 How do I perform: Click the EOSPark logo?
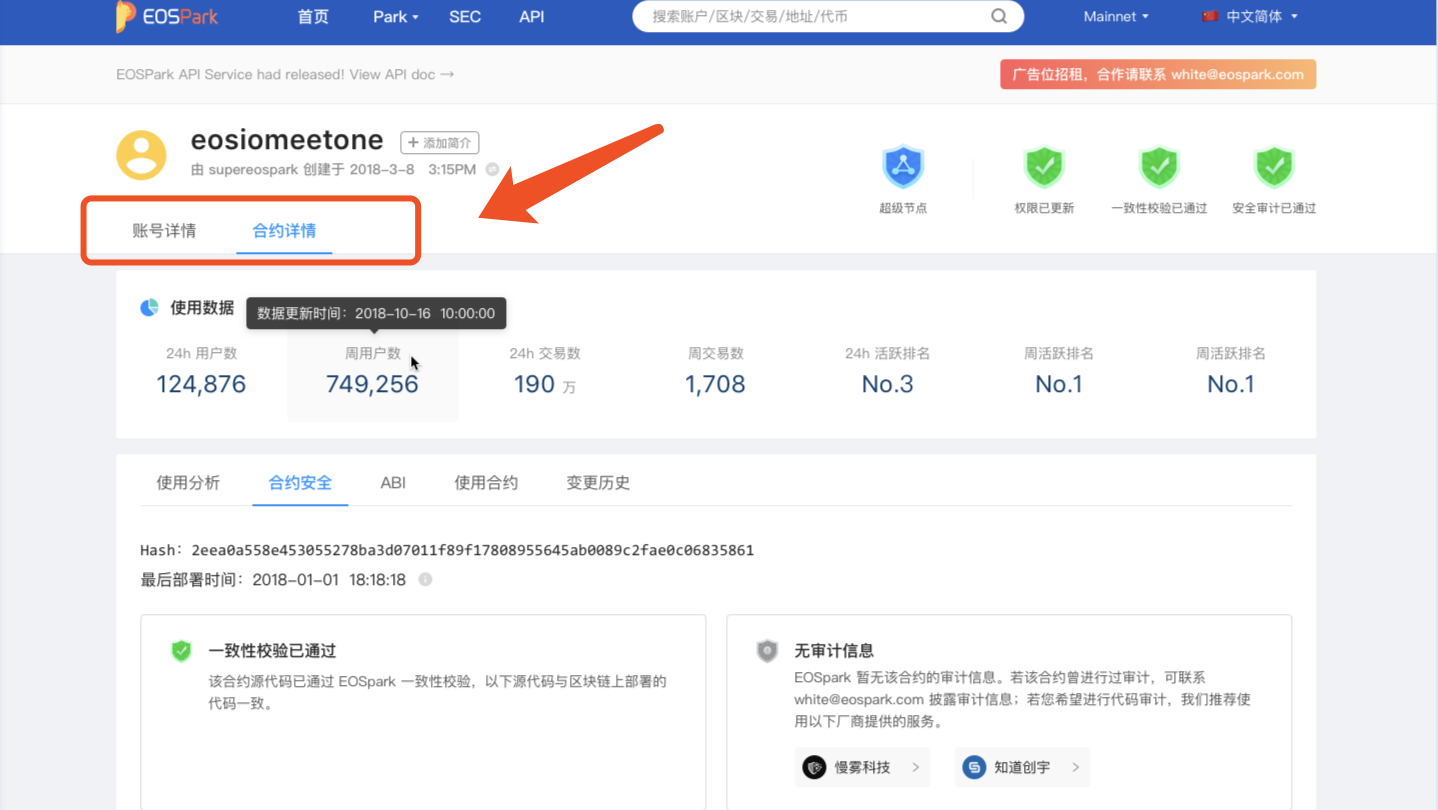pos(167,16)
